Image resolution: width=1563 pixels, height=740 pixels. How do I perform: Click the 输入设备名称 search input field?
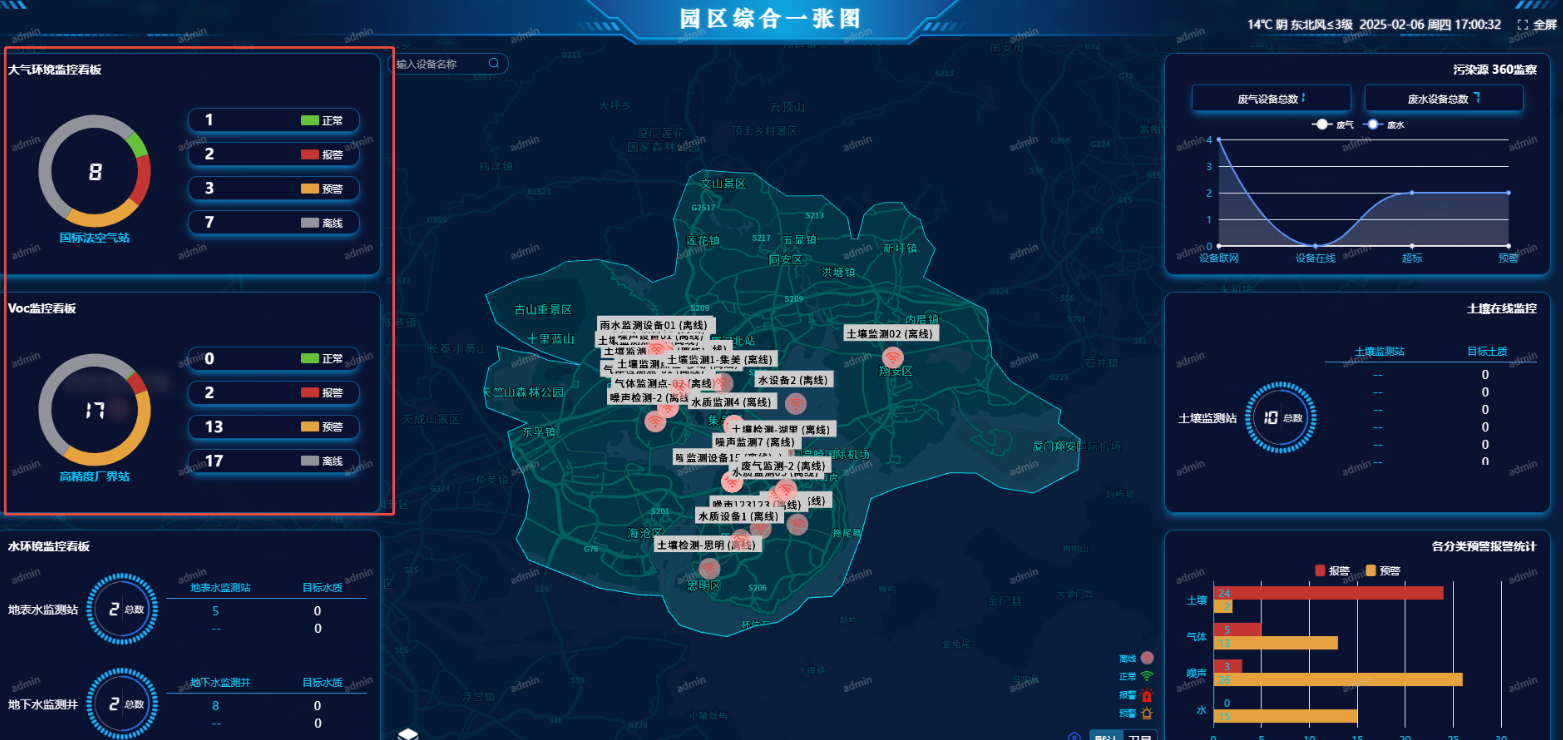(430, 63)
